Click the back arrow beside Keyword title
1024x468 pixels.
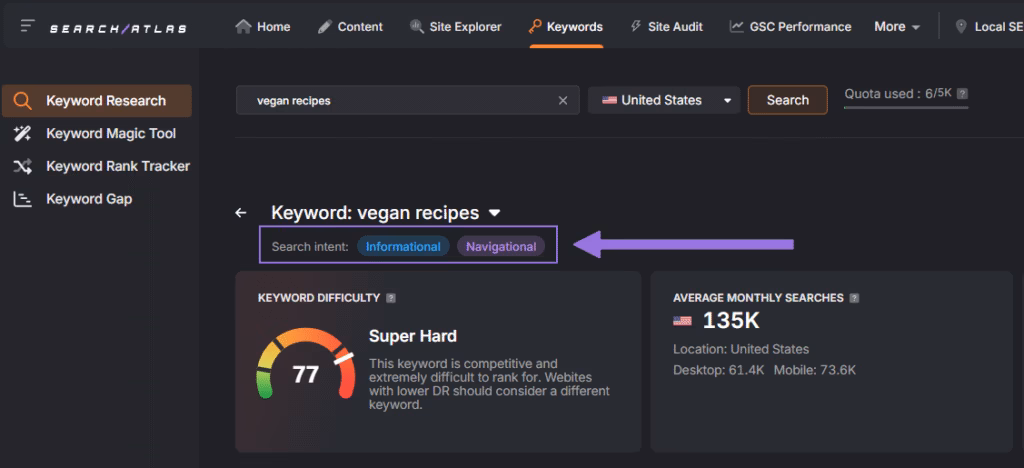click(x=240, y=213)
